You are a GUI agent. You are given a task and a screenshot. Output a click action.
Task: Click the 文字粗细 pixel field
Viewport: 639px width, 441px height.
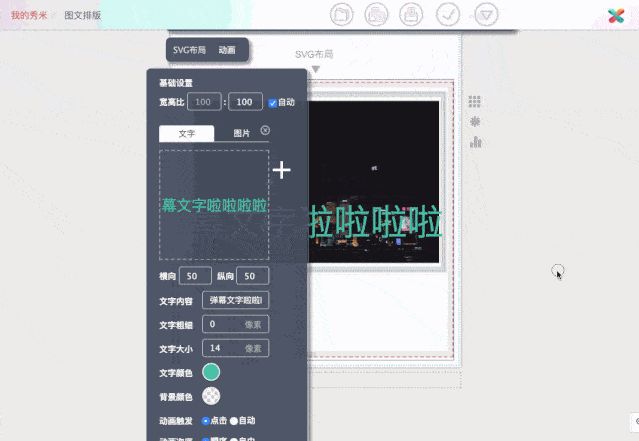click(x=236, y=324)
